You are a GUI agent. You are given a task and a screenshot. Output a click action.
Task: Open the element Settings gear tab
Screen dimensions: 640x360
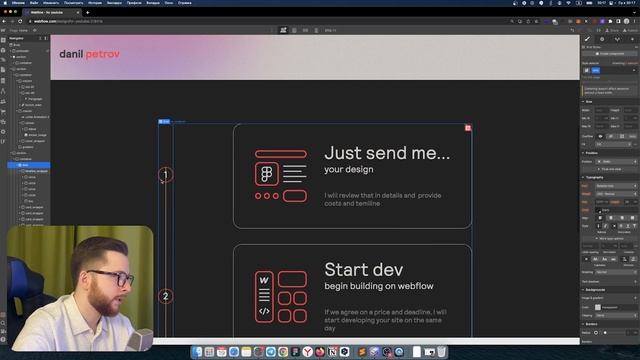click(602, 39)
